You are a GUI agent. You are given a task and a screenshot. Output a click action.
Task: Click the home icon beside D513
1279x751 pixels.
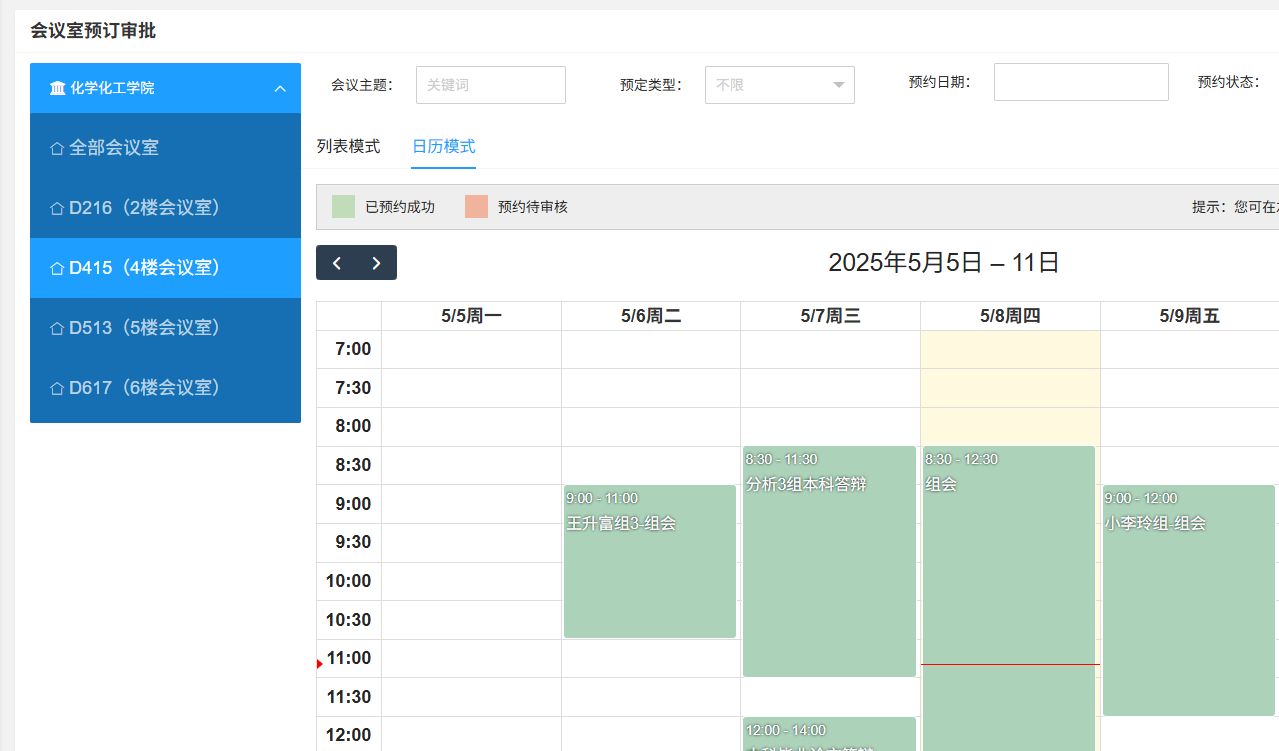point(57,328)
